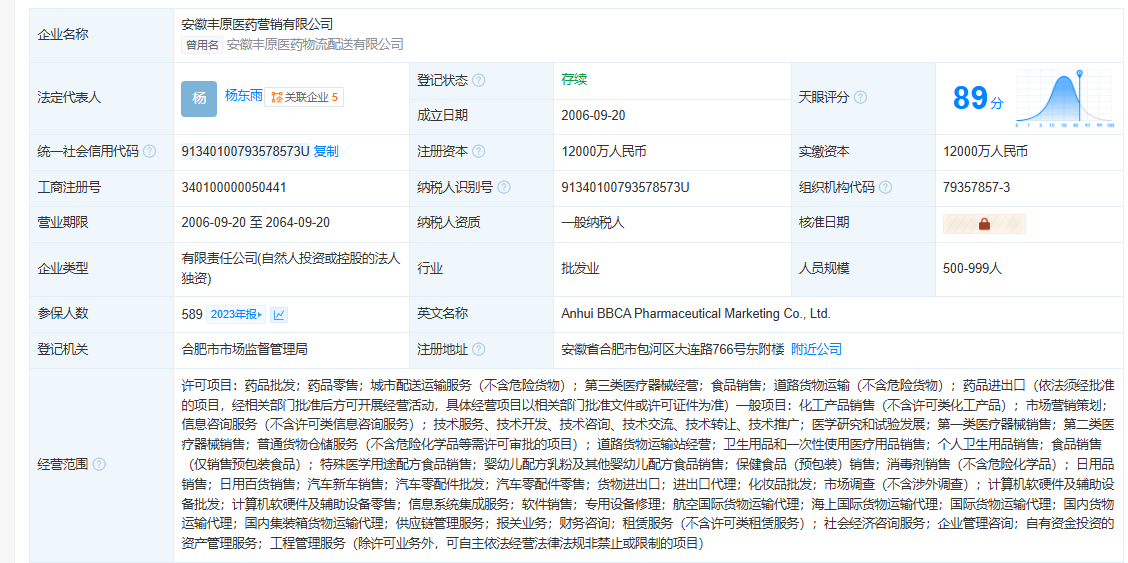Select former name 安徽丰原医药物流配送有限公司
The image size is (1128, 563).
pyautogui.click(x=315, y=45)
